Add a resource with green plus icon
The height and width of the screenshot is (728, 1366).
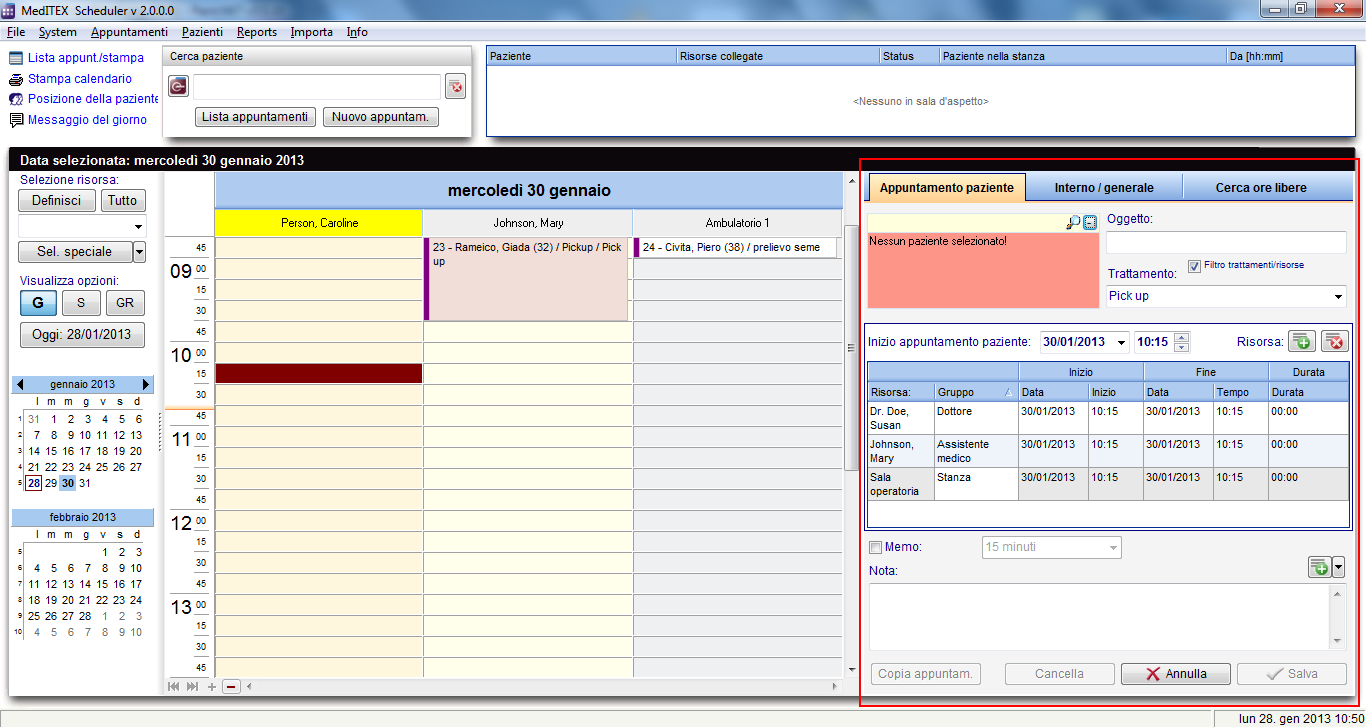pos(1301,342)
